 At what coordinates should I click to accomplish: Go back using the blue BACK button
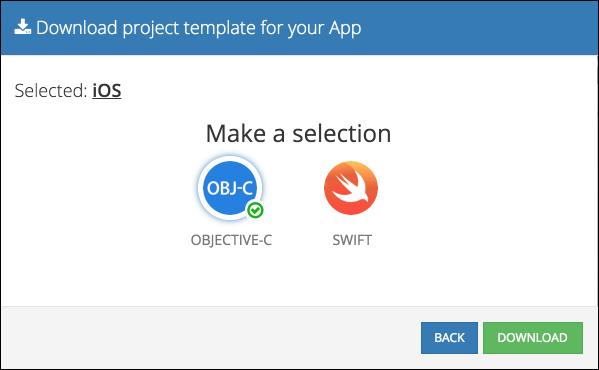(x=449, y=338)
